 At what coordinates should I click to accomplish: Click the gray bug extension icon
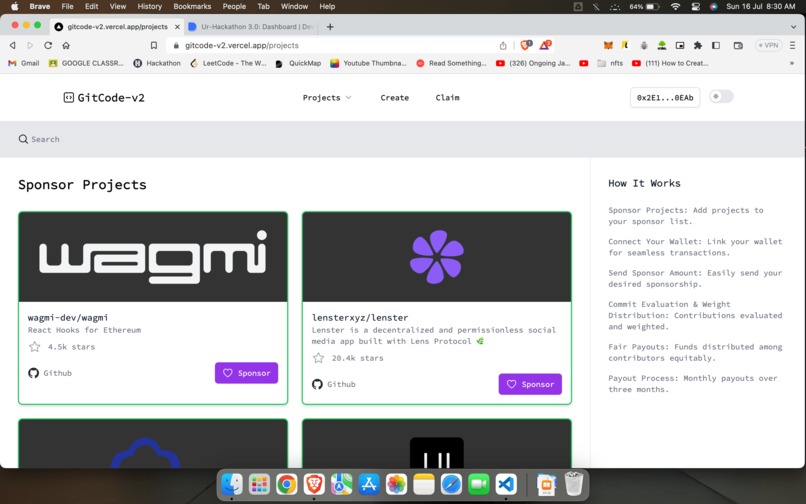pyautogui.click(x=644, y=45)
